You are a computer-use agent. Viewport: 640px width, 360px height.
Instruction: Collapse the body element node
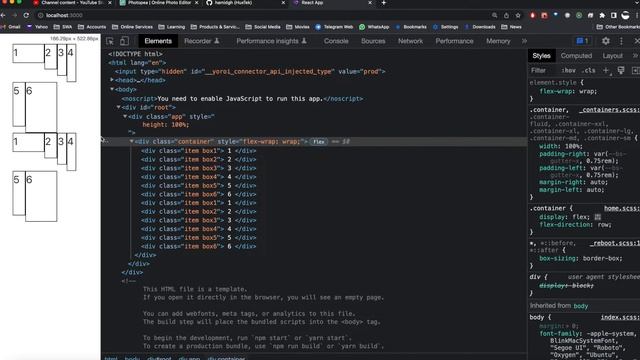coord(112,89)
